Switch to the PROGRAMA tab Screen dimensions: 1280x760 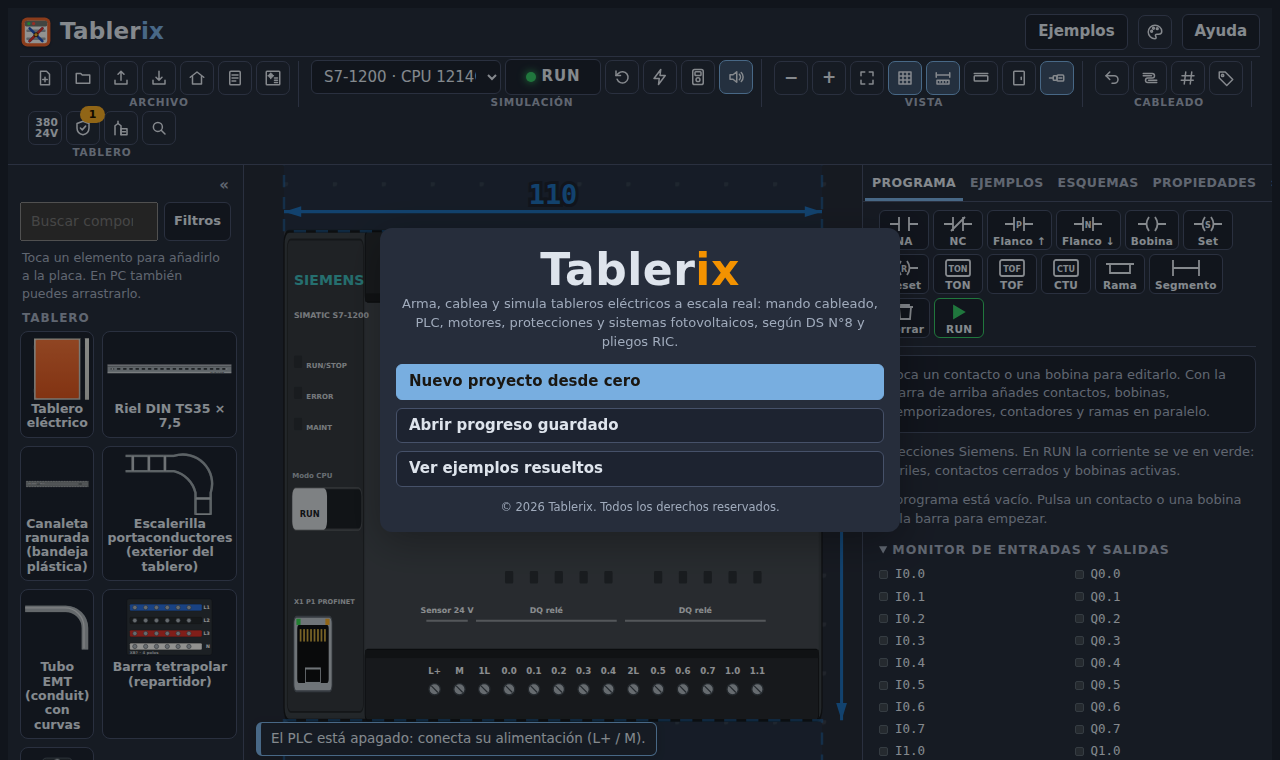click(x=914, y=183)
